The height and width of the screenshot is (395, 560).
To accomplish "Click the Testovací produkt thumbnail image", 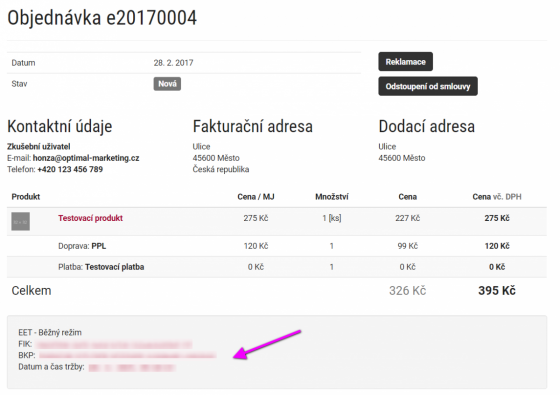I will point(20,221).
